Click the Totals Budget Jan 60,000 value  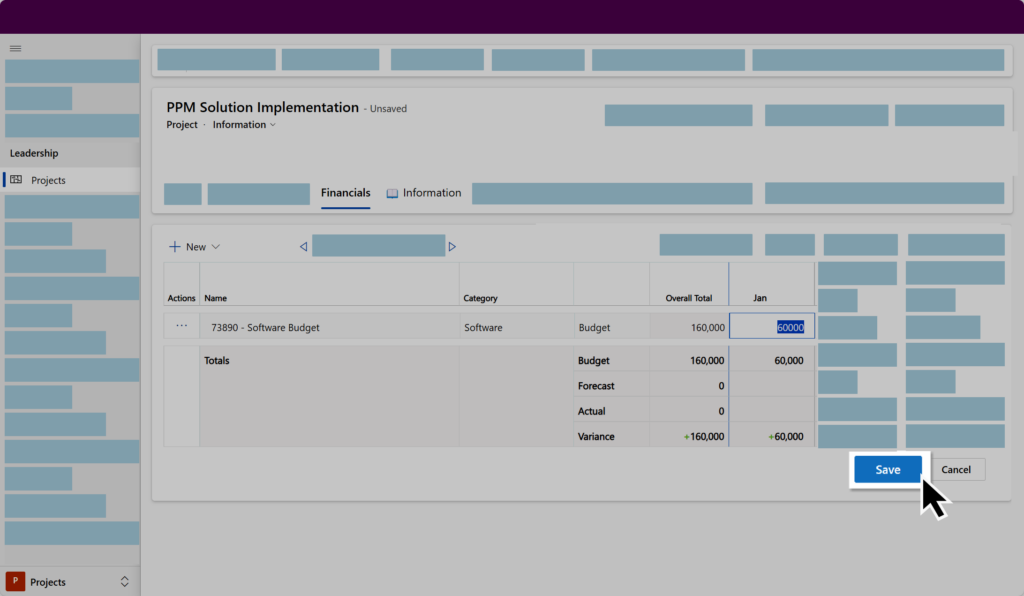click(789, 360)
